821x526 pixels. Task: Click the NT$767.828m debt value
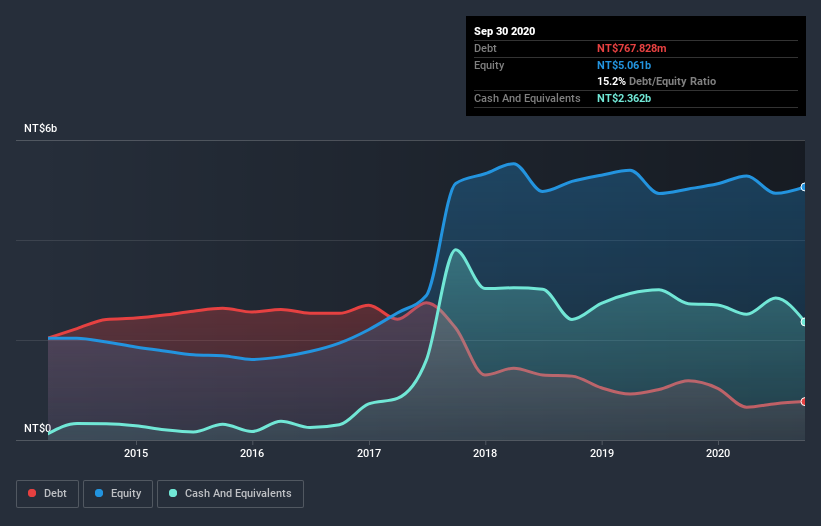click(631, 48)
